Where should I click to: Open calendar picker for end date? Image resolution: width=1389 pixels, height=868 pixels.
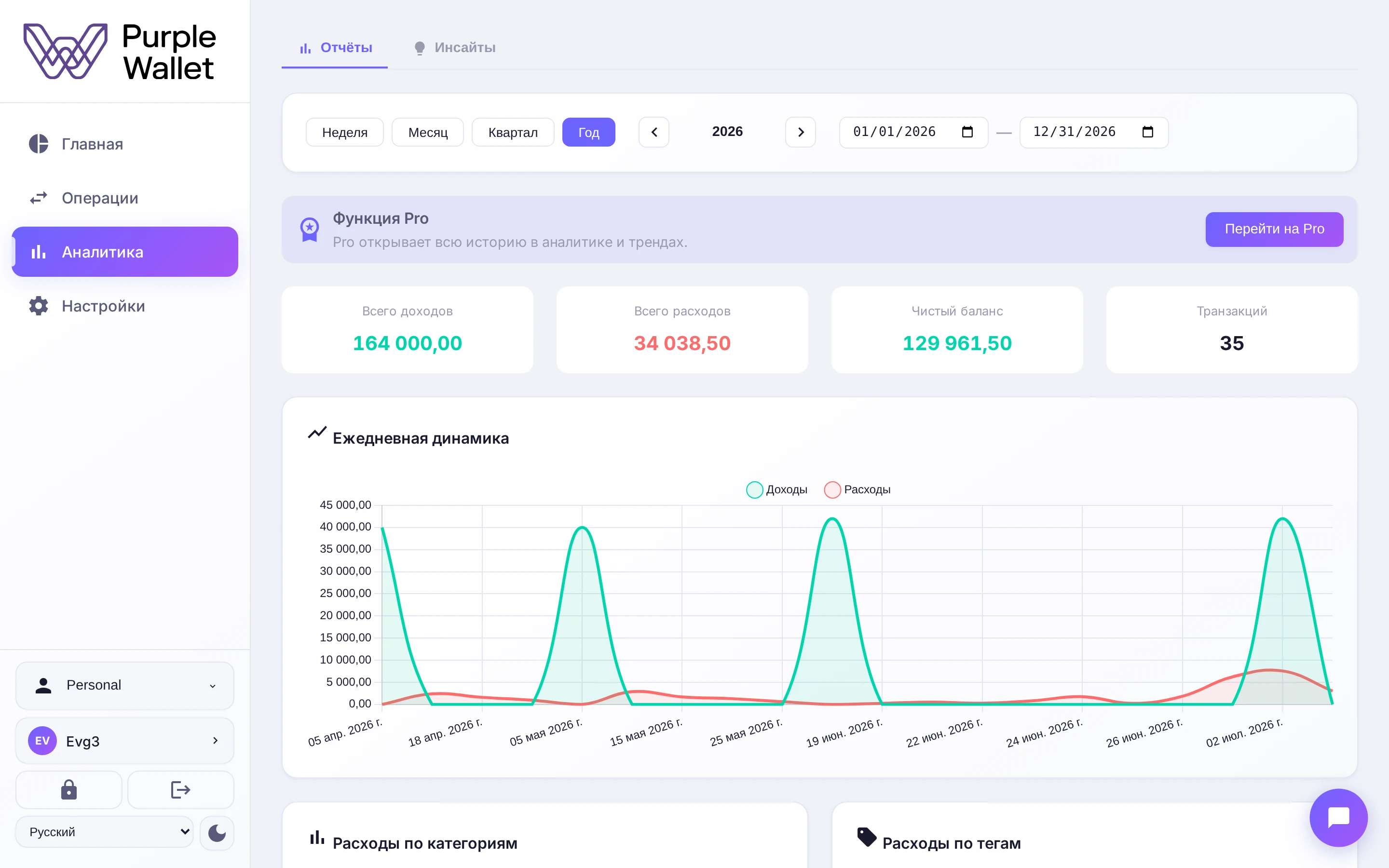pyautogui.click(x=1147, y=132)
